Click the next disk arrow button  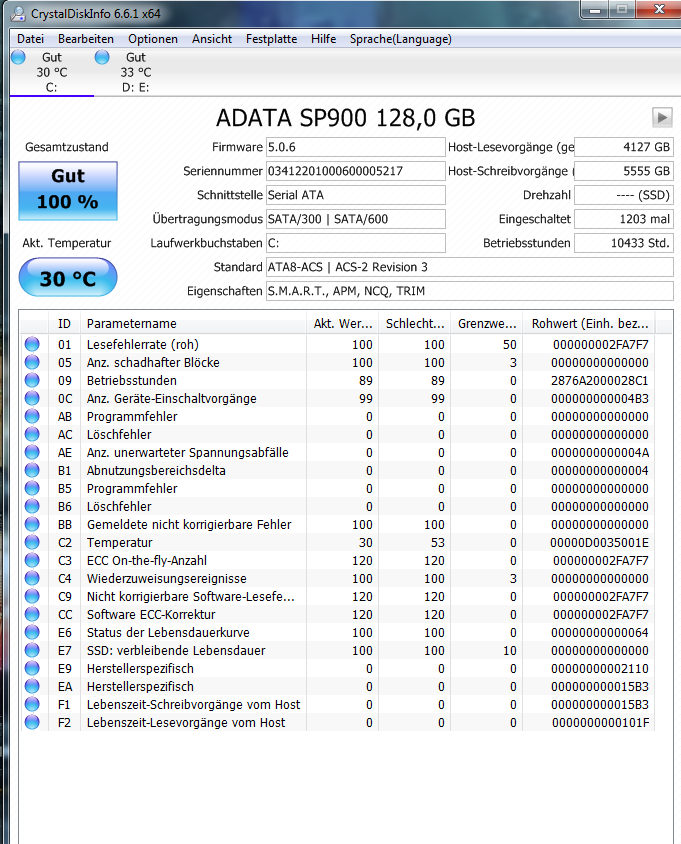662,117
